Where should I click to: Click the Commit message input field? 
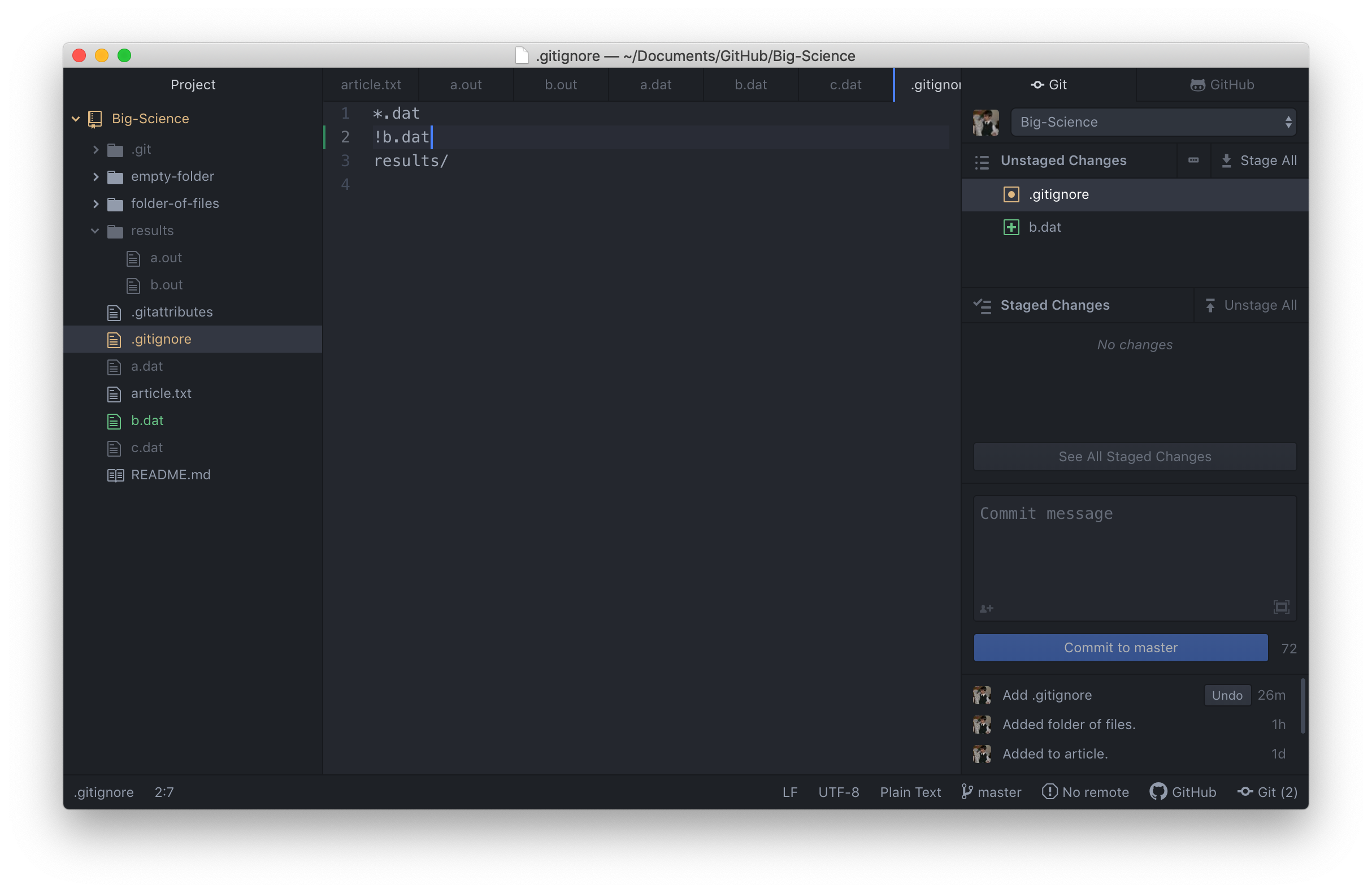[1134, 555]
